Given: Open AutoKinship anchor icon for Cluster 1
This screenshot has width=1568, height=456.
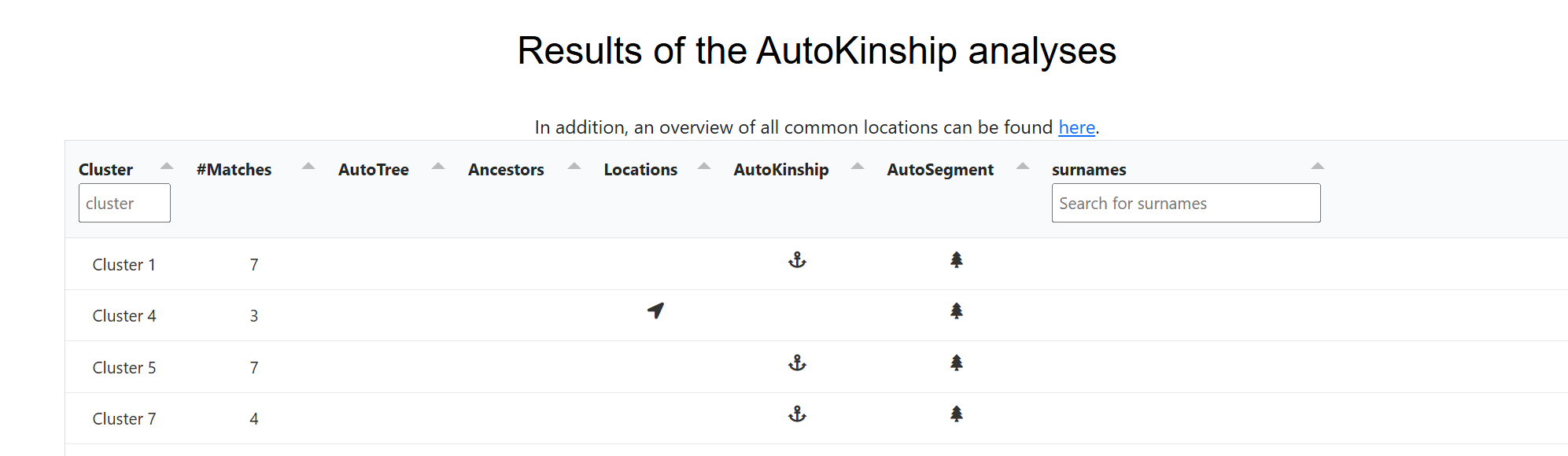Looking at the screenshot, I should pyautogui.click(x=797, y=260).
